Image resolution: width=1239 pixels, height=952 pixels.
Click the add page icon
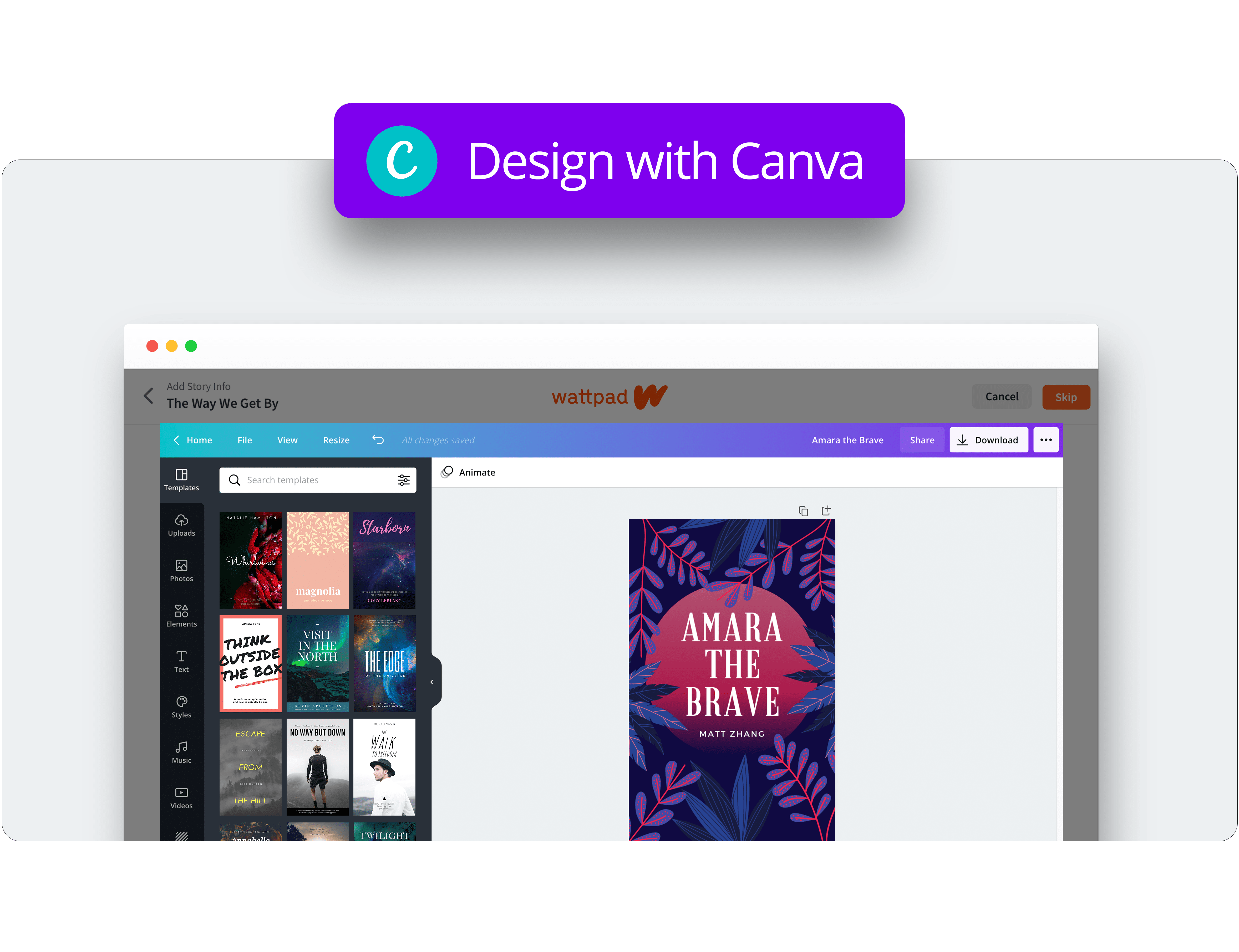coord(826,511)
